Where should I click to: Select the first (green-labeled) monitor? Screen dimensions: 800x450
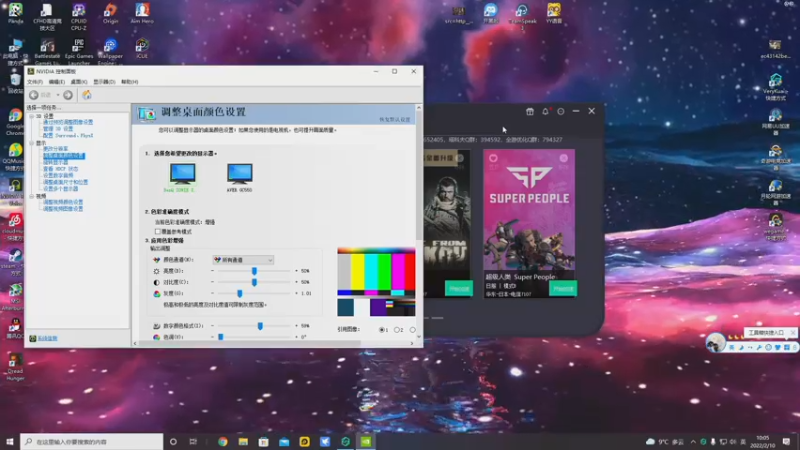point(182,177)
